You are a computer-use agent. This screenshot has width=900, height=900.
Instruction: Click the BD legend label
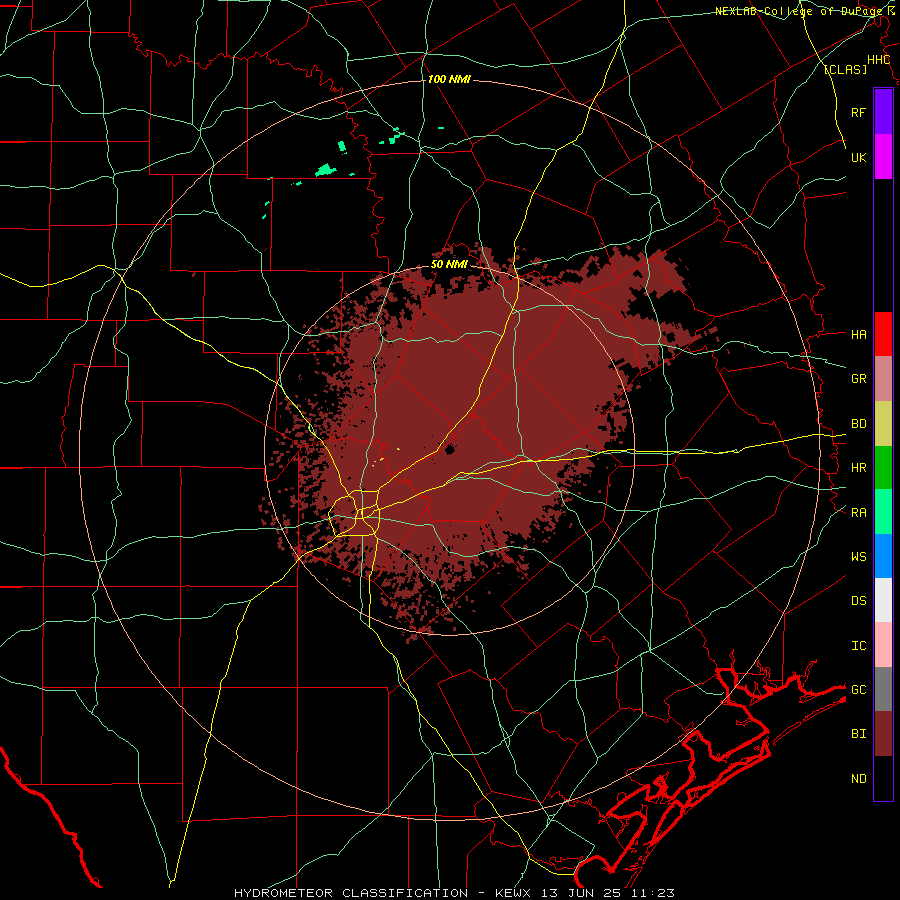click(858, 424)
